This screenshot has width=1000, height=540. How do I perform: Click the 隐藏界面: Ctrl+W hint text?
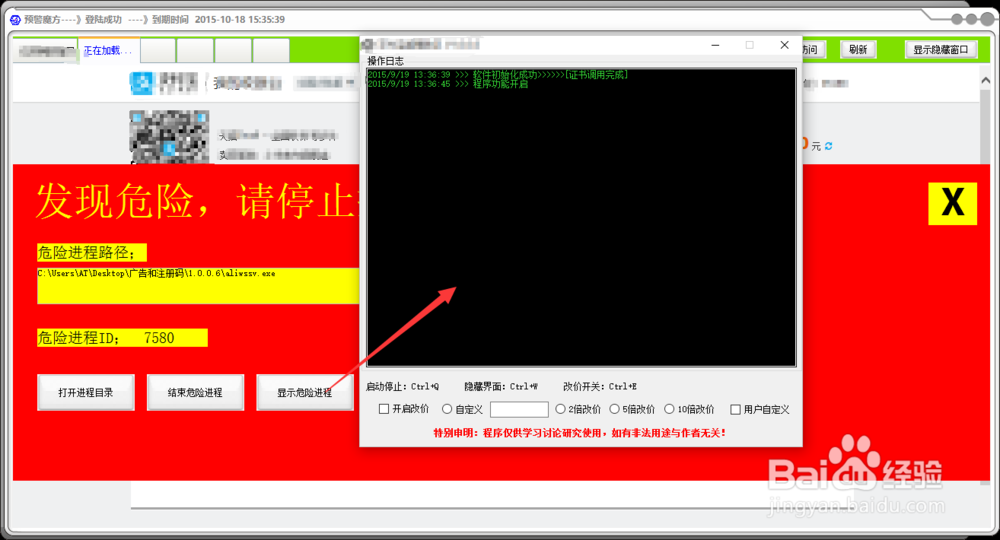(x=501, y=386)
